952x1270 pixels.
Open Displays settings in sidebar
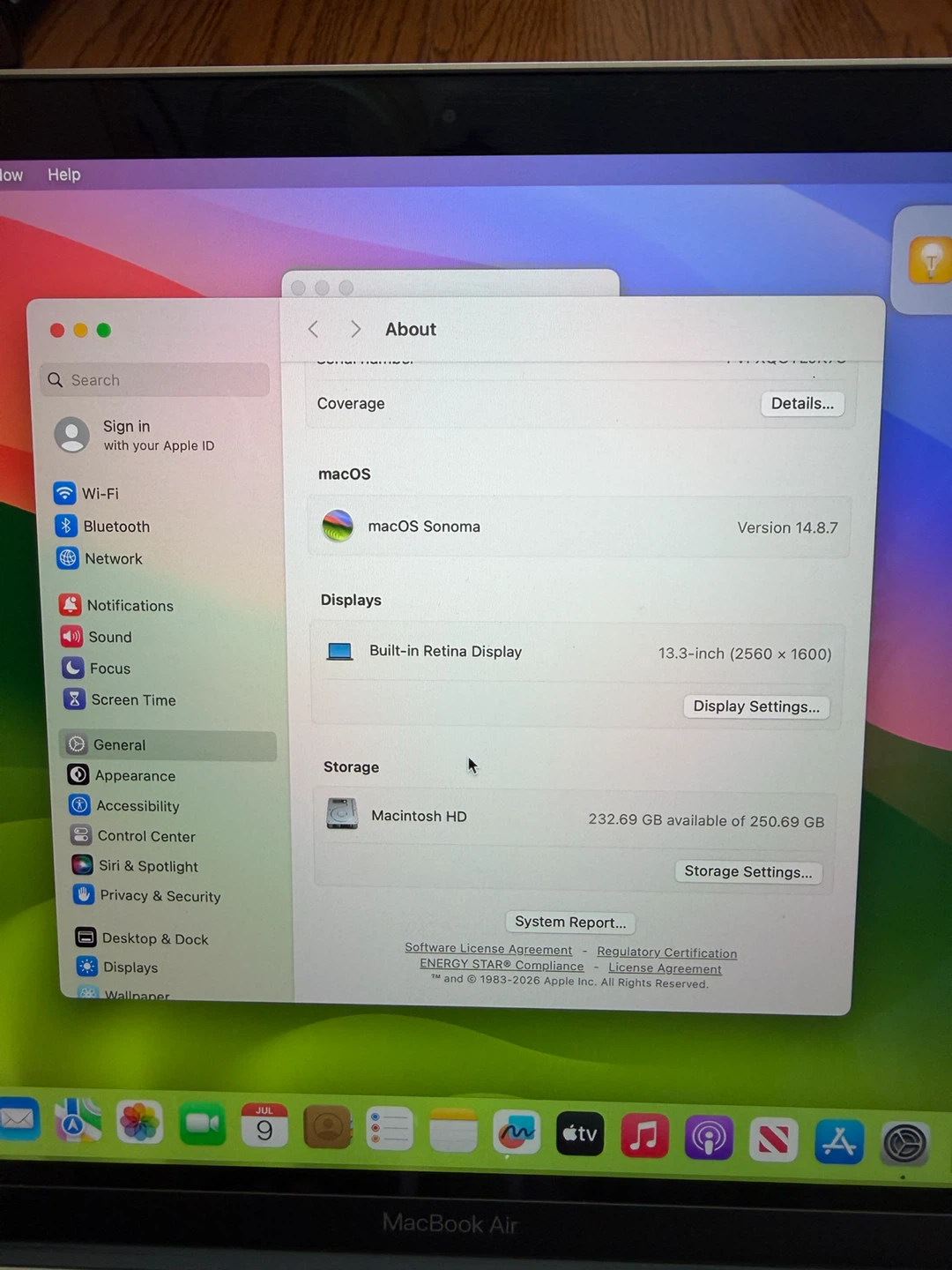(118, 967)
